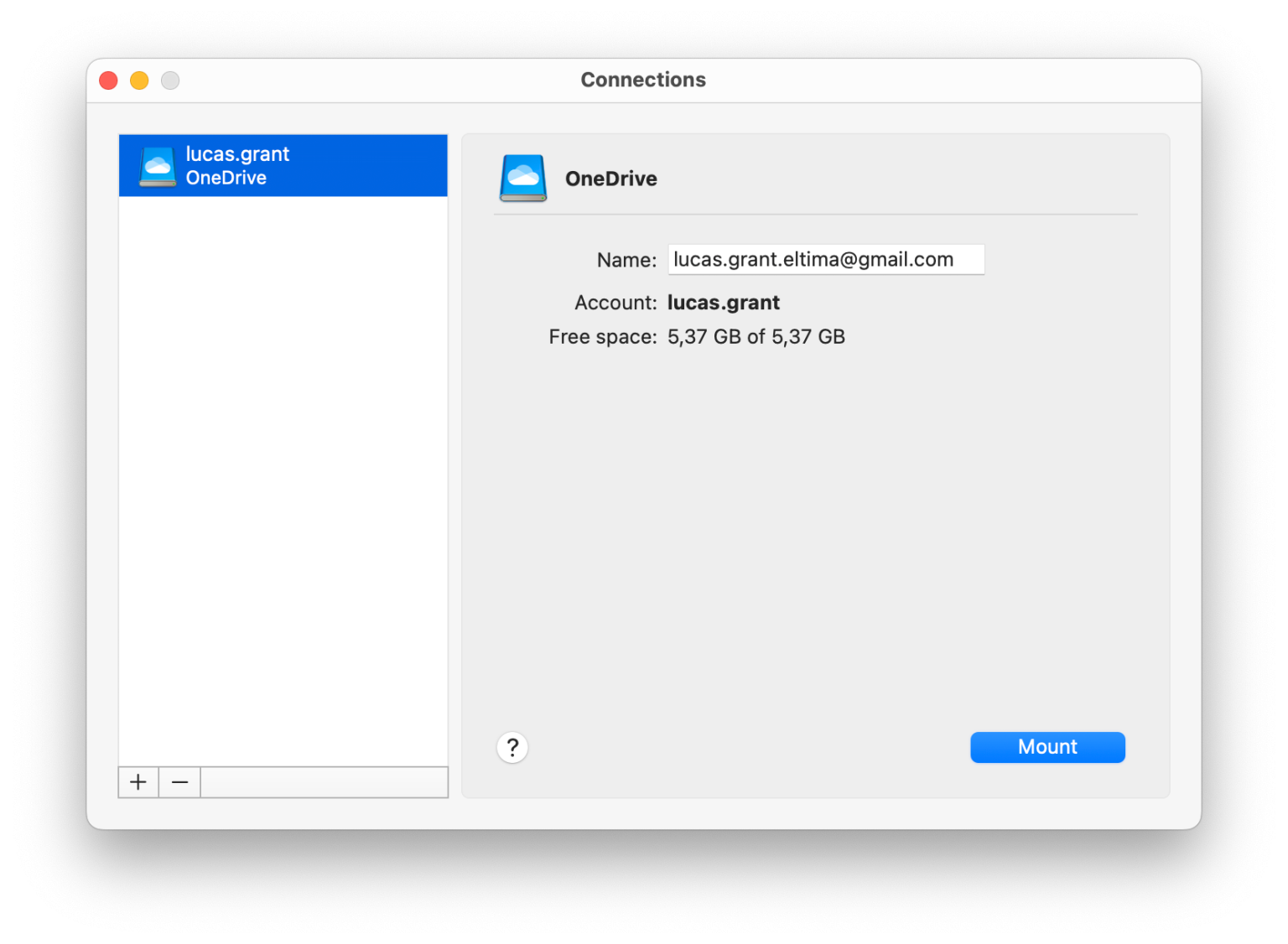Click the Connections window title
The image size is (1288, 944).
[x=643, y=80]
